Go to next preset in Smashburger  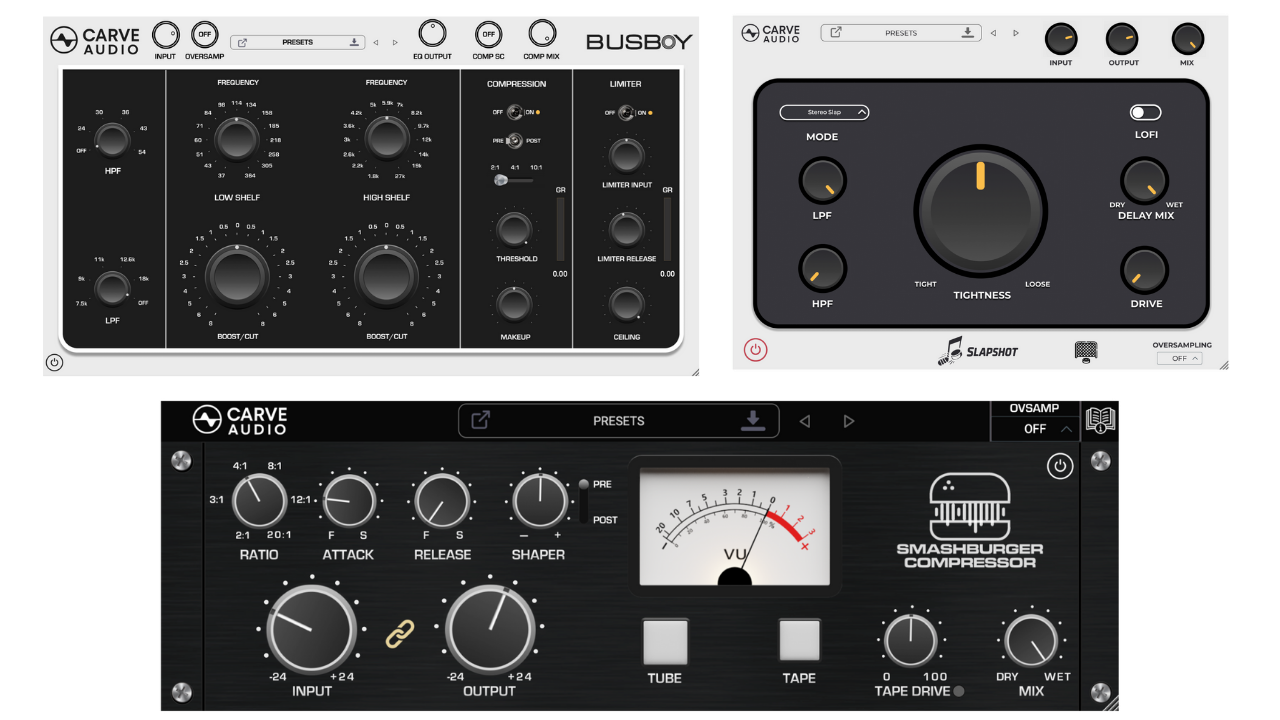(x=849, y=421)
